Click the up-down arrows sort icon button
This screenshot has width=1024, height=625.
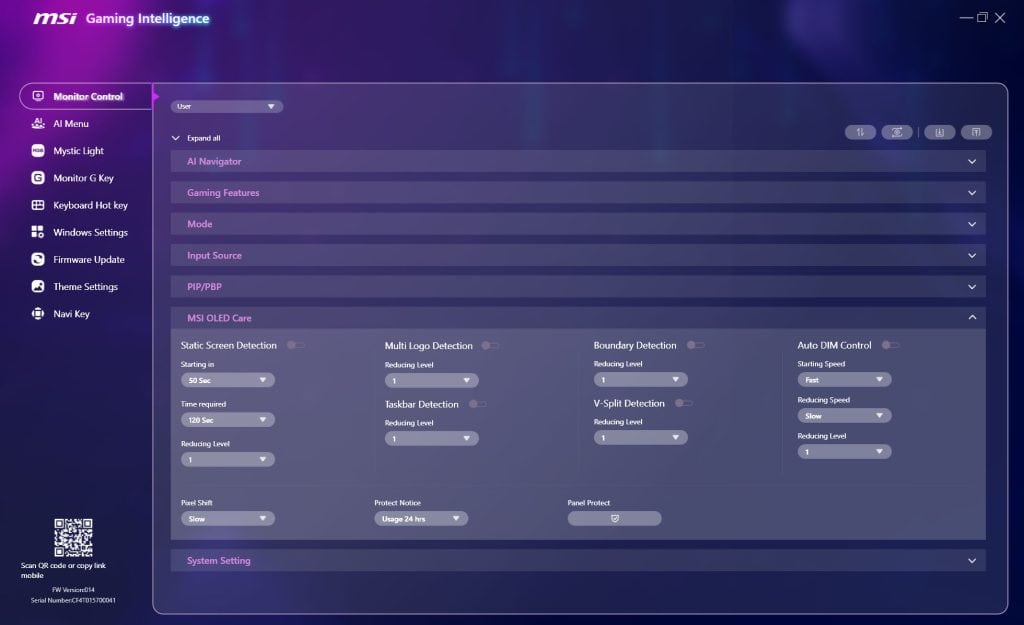pos(860,132)
